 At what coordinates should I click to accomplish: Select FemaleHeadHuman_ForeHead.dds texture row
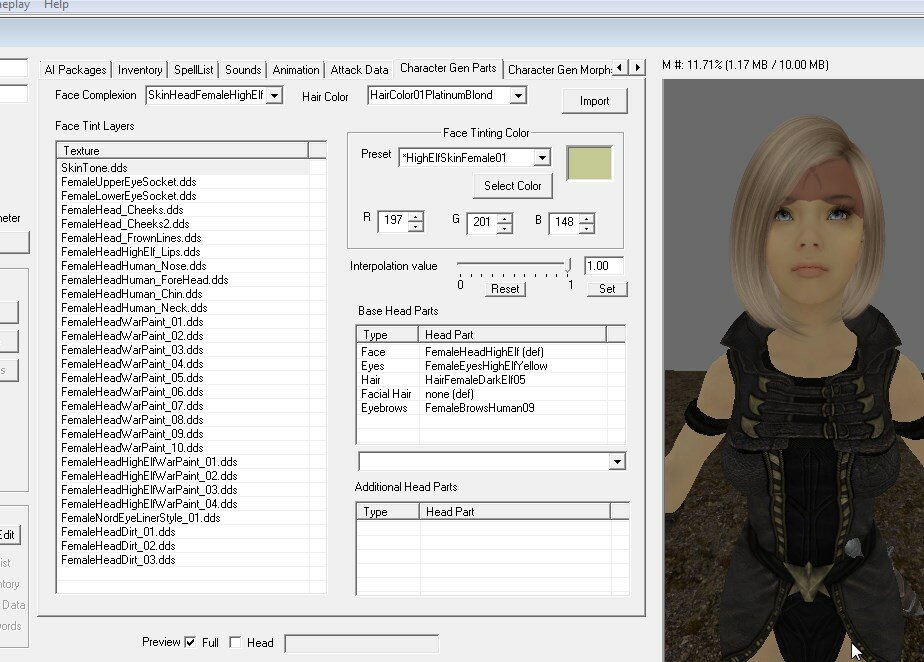[x=183, y=280]
